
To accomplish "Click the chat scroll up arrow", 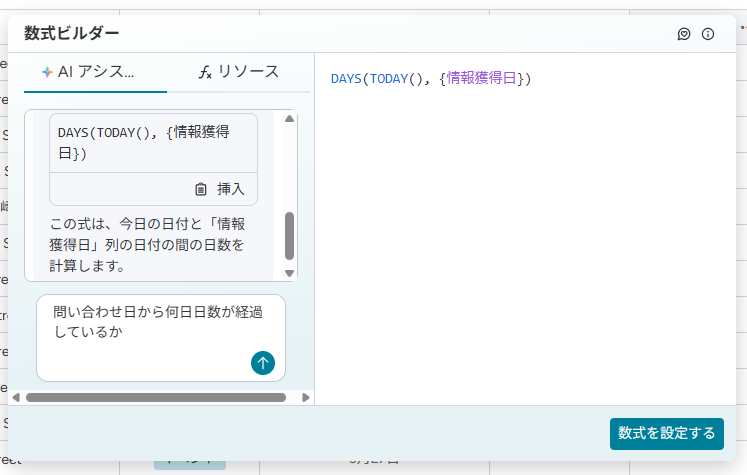I will 290,119.
